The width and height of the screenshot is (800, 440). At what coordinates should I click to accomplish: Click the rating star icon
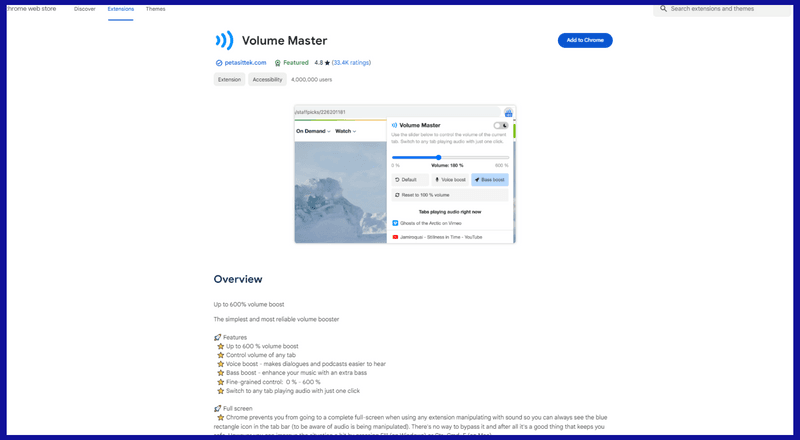click(327, 62)
